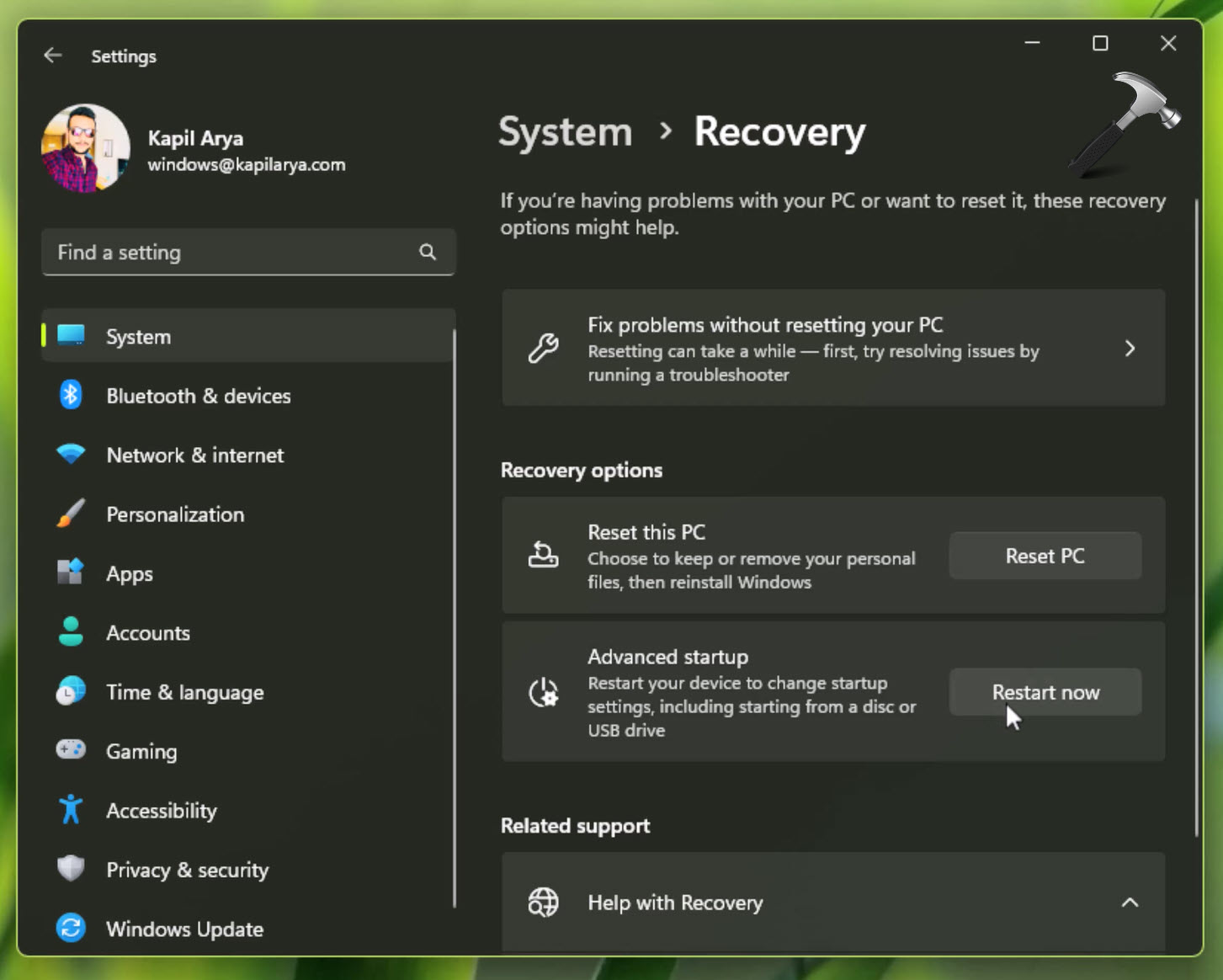Click Restart now for Advanced startup

[x=1045, y=692]
